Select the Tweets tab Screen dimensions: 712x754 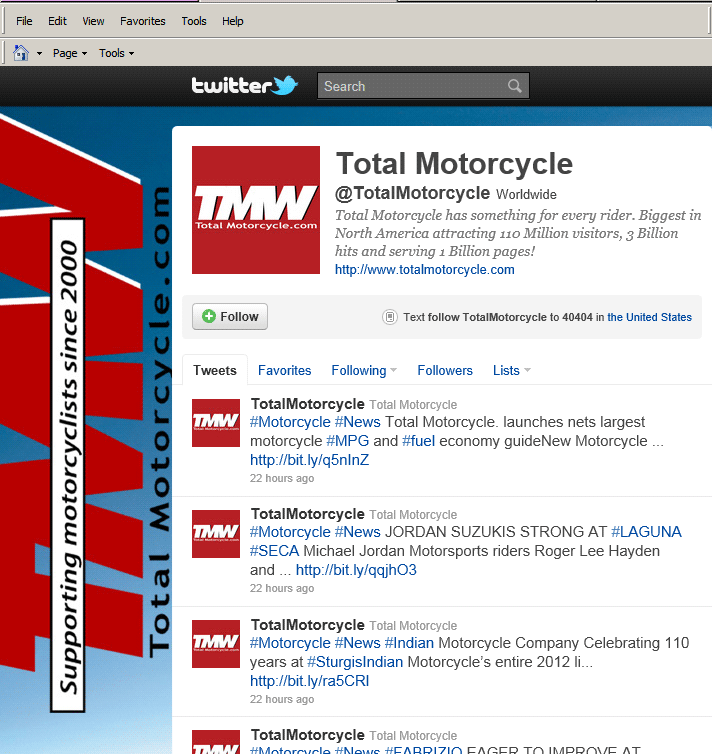[215, 370]
